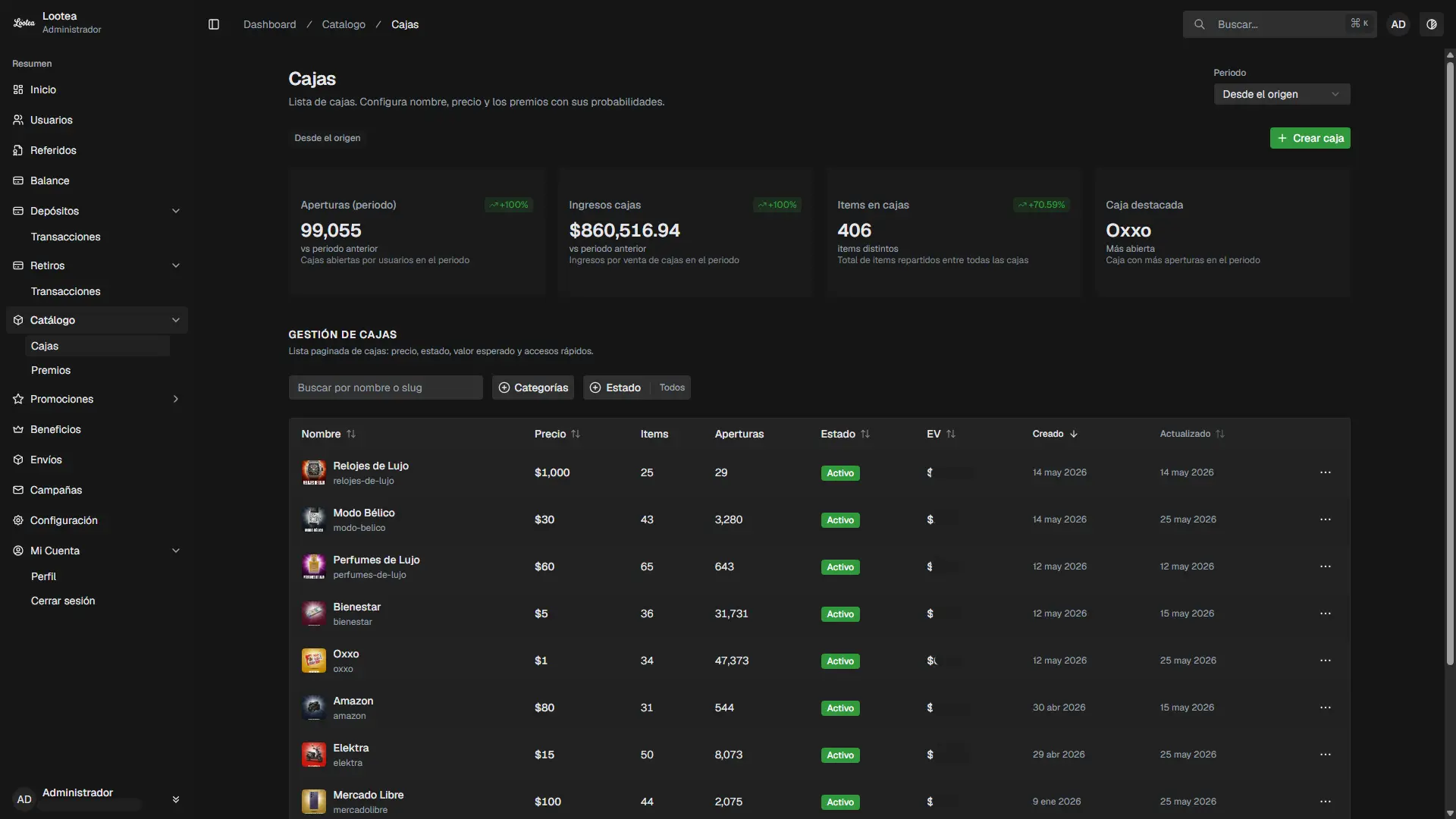The height and width of the screenshot is (819, 1456).
Task: Open the Categorías filter
Action: [x=533, y=388]
